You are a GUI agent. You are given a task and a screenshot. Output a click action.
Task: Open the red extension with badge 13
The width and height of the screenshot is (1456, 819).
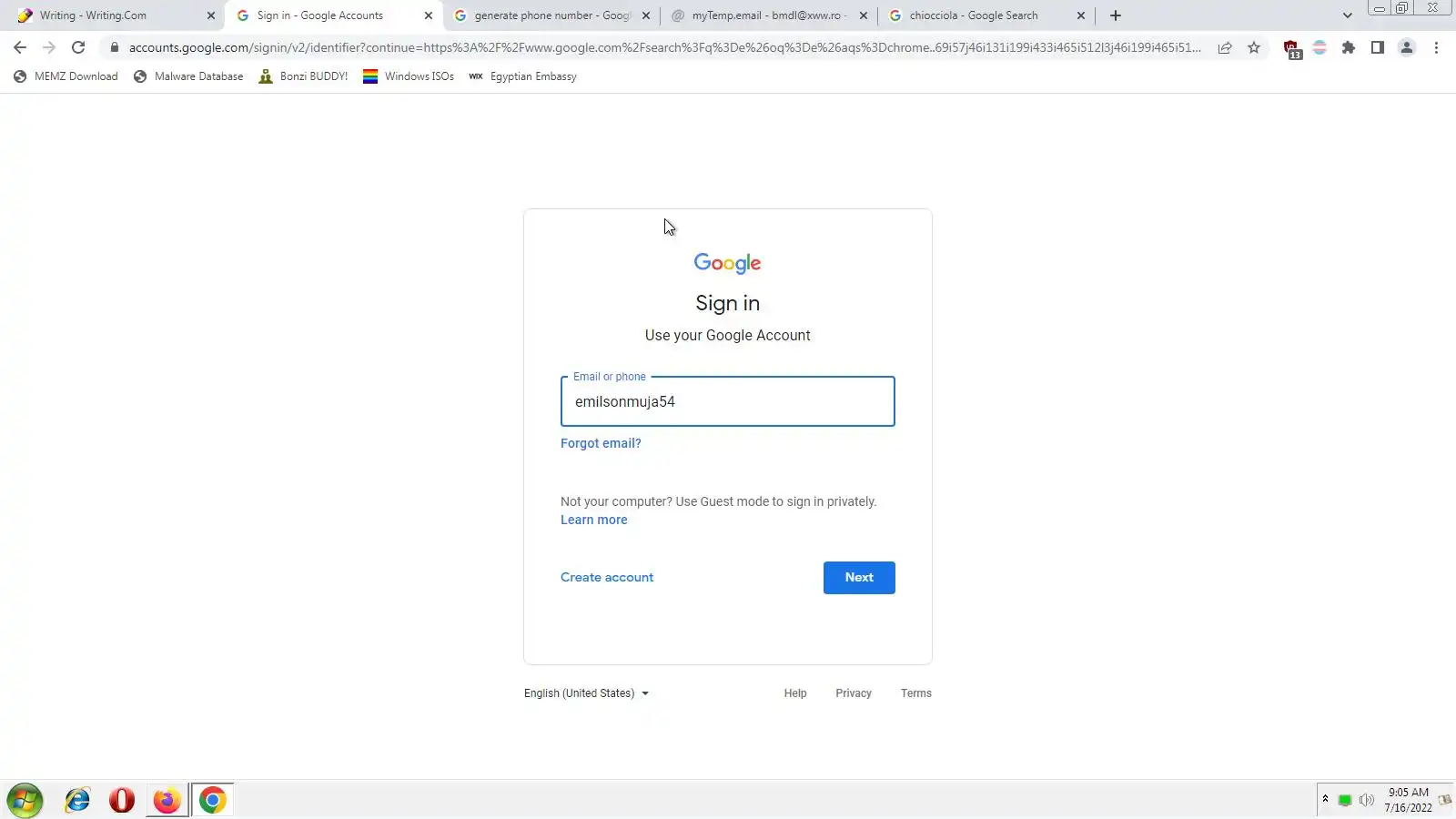click(x=1291, y=49)
